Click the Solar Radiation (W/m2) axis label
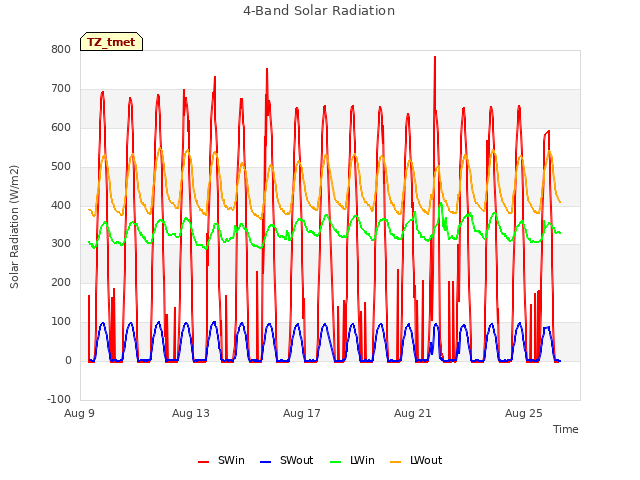 14,227
